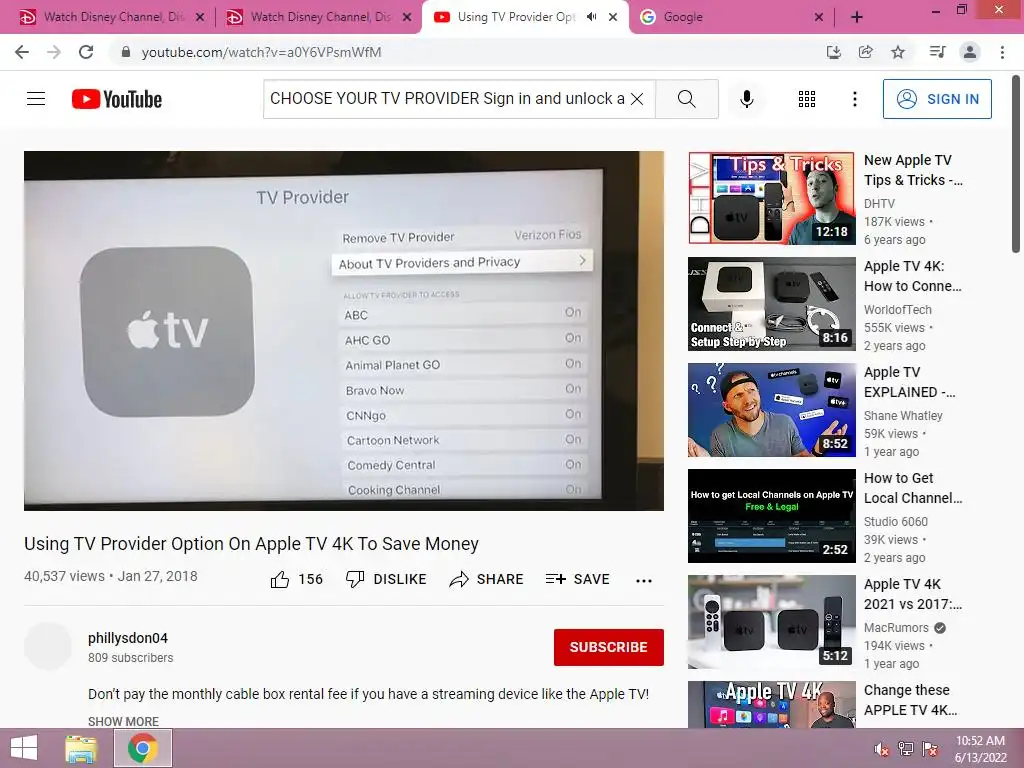This screenshot has width=1024, height=768.
Task: Click the network tray icon
Action: coord(906,749)
